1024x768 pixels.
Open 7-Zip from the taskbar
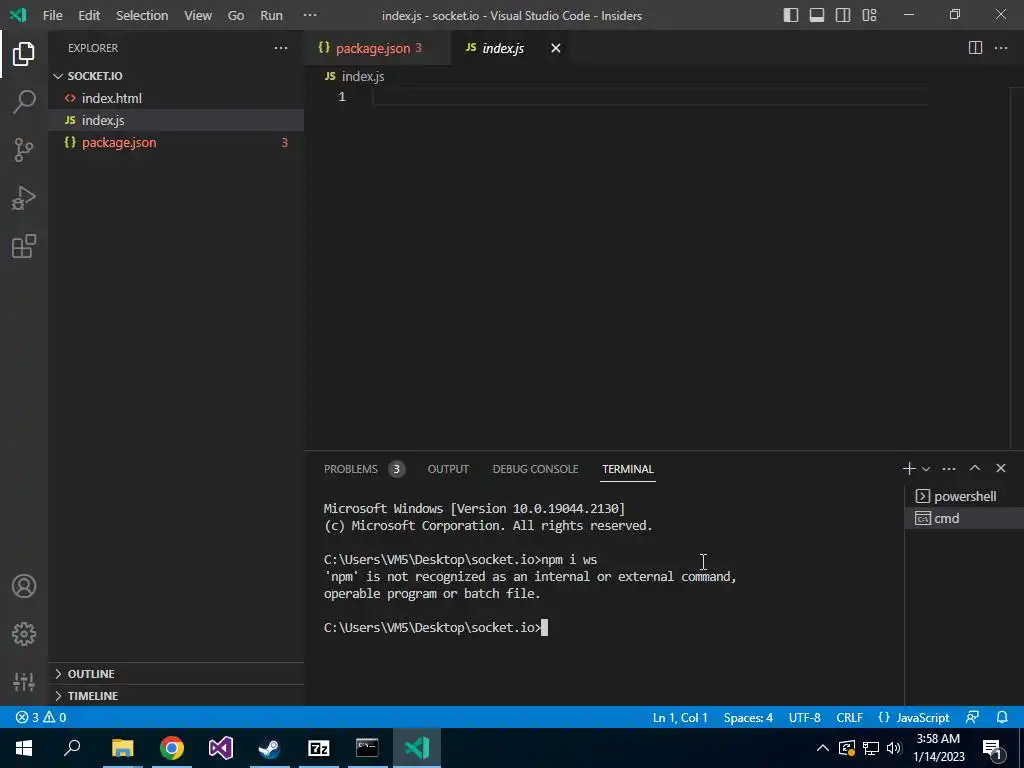tap(318, 748)
